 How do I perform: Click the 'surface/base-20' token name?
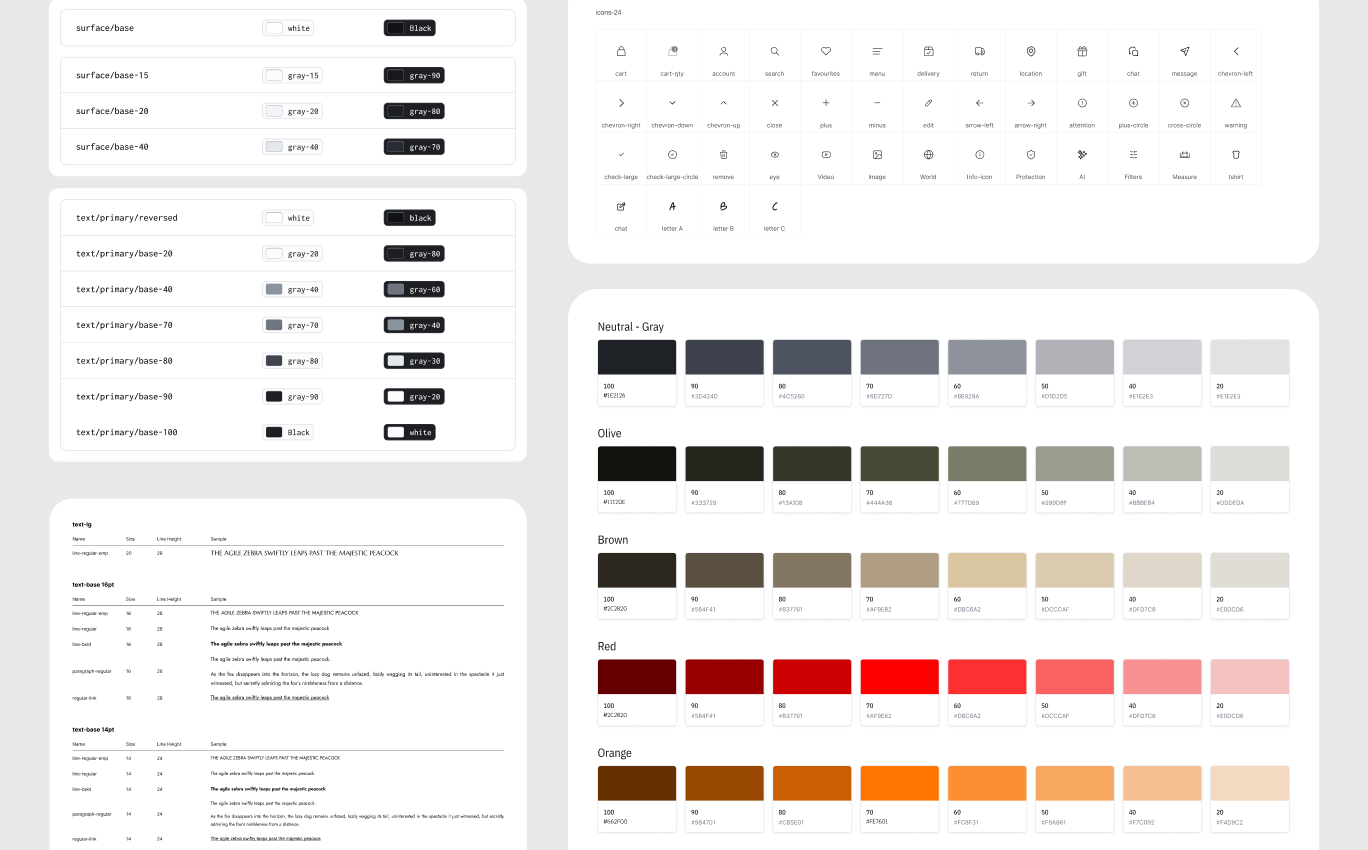pos(112,111)
